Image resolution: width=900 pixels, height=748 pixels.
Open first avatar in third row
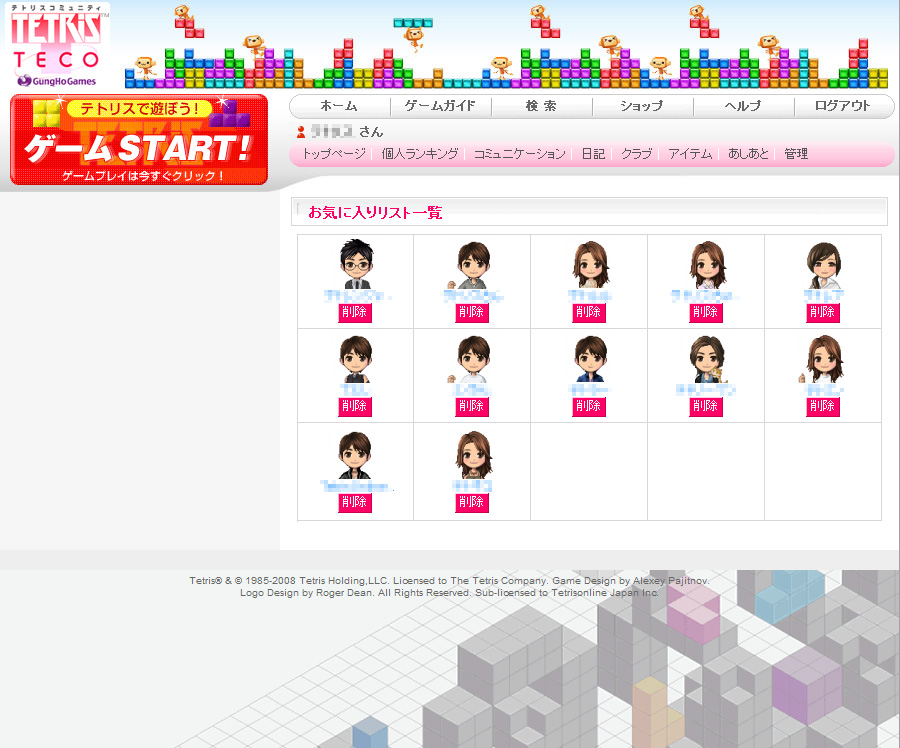tap(355, 455)
